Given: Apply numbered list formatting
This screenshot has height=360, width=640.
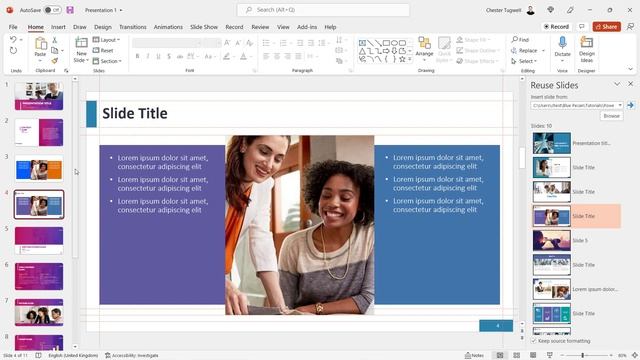Looking at the screenshot, I should point(283,42).
